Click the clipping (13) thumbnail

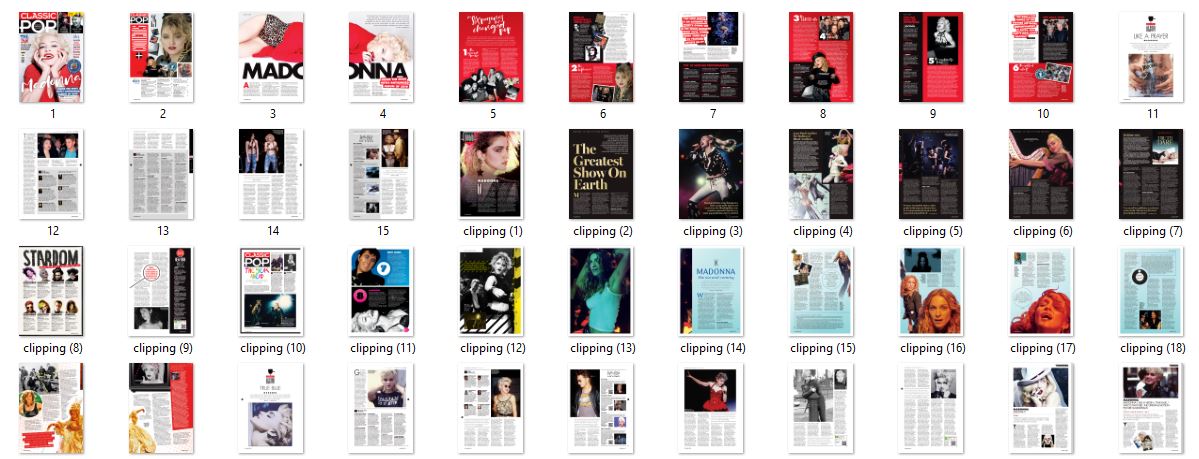pyautogui.click(x=602, y=291)
